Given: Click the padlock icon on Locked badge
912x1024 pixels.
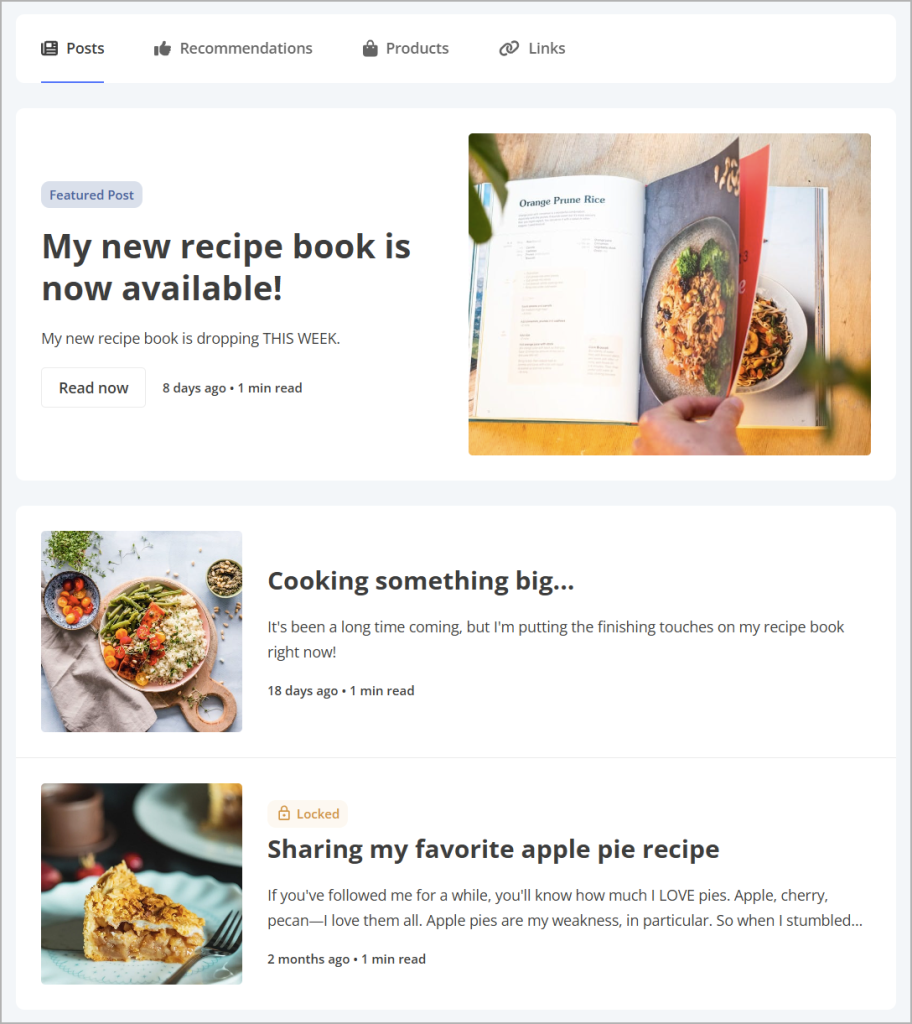Looking at the screenshot, I should click(x=284, y=814).
